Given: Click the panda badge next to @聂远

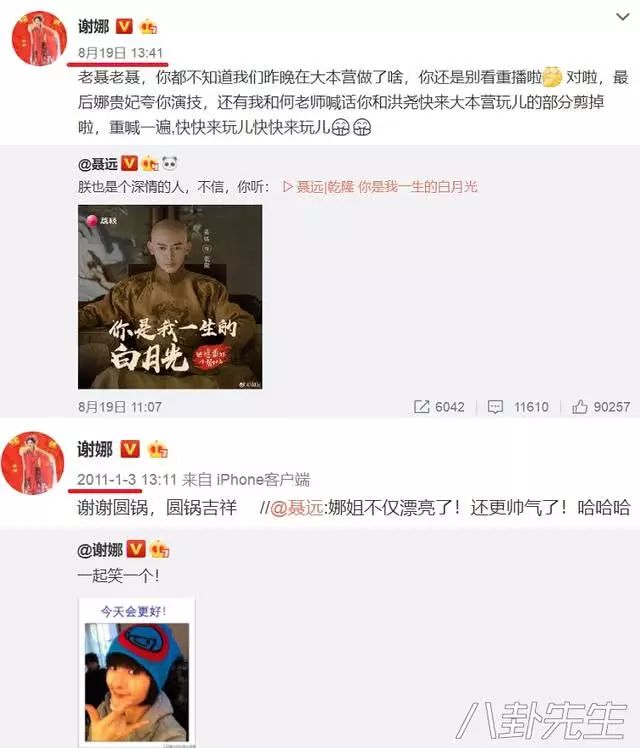Looking at the screenshot, I should pos(169,164).
